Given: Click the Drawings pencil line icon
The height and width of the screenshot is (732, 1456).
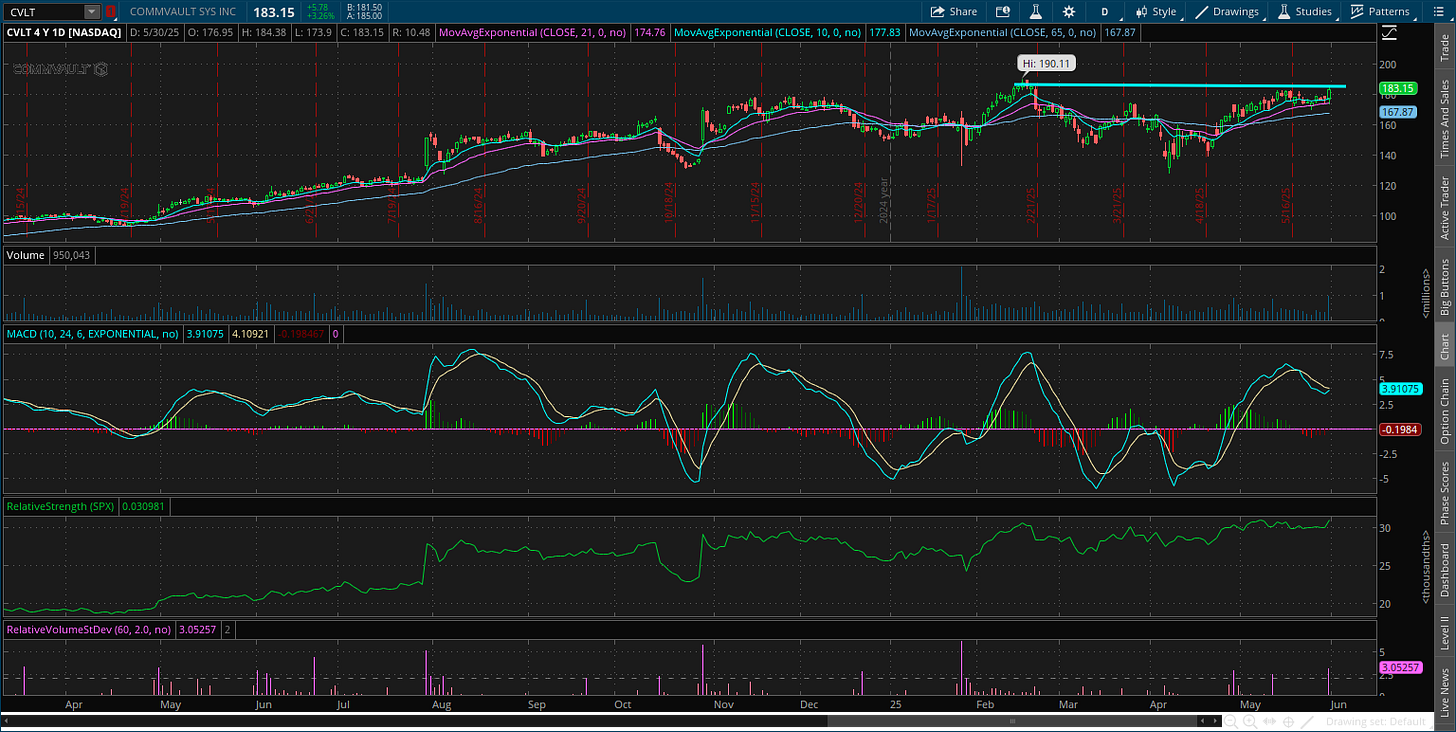Looking at the screenshot, I should point(1203,12).
